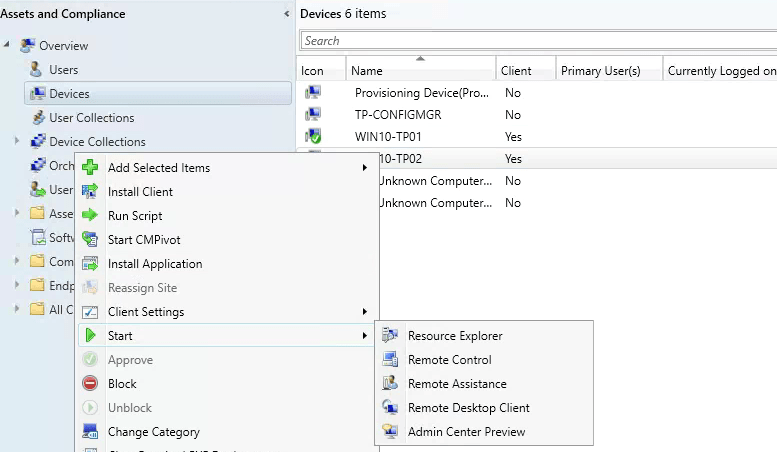Image resolution: width=777 pixels, height=452 pixels.
Task: Open the Users node in the tree
Action: 63,70
